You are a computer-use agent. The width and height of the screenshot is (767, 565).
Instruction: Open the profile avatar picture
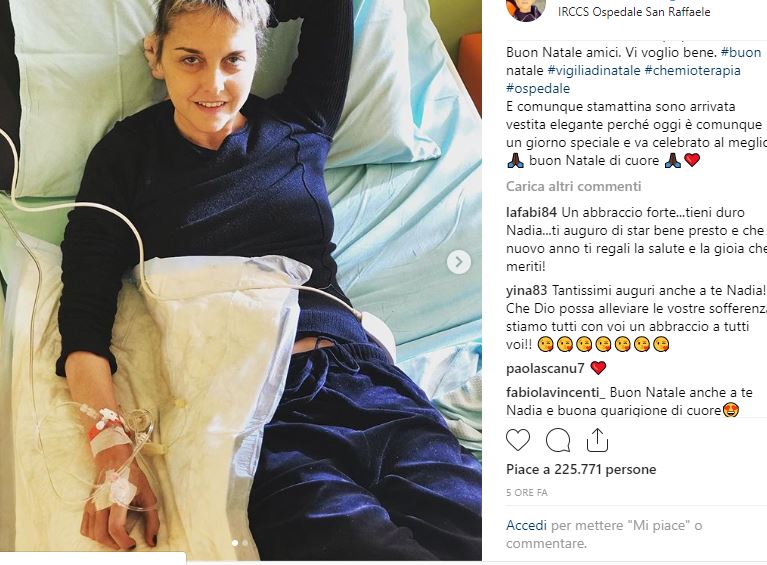coord(526,10)
